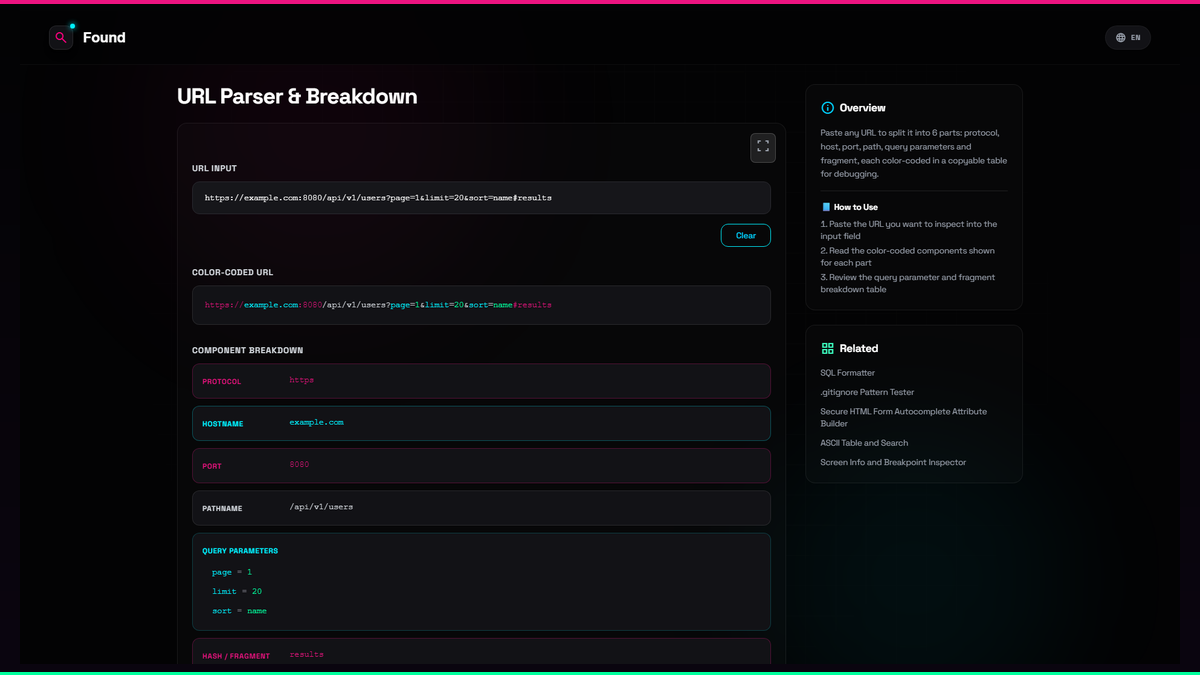1200x675 pixels.
Task: Select the Pathname row showing /api/v1/users
Action: point(481,508)
